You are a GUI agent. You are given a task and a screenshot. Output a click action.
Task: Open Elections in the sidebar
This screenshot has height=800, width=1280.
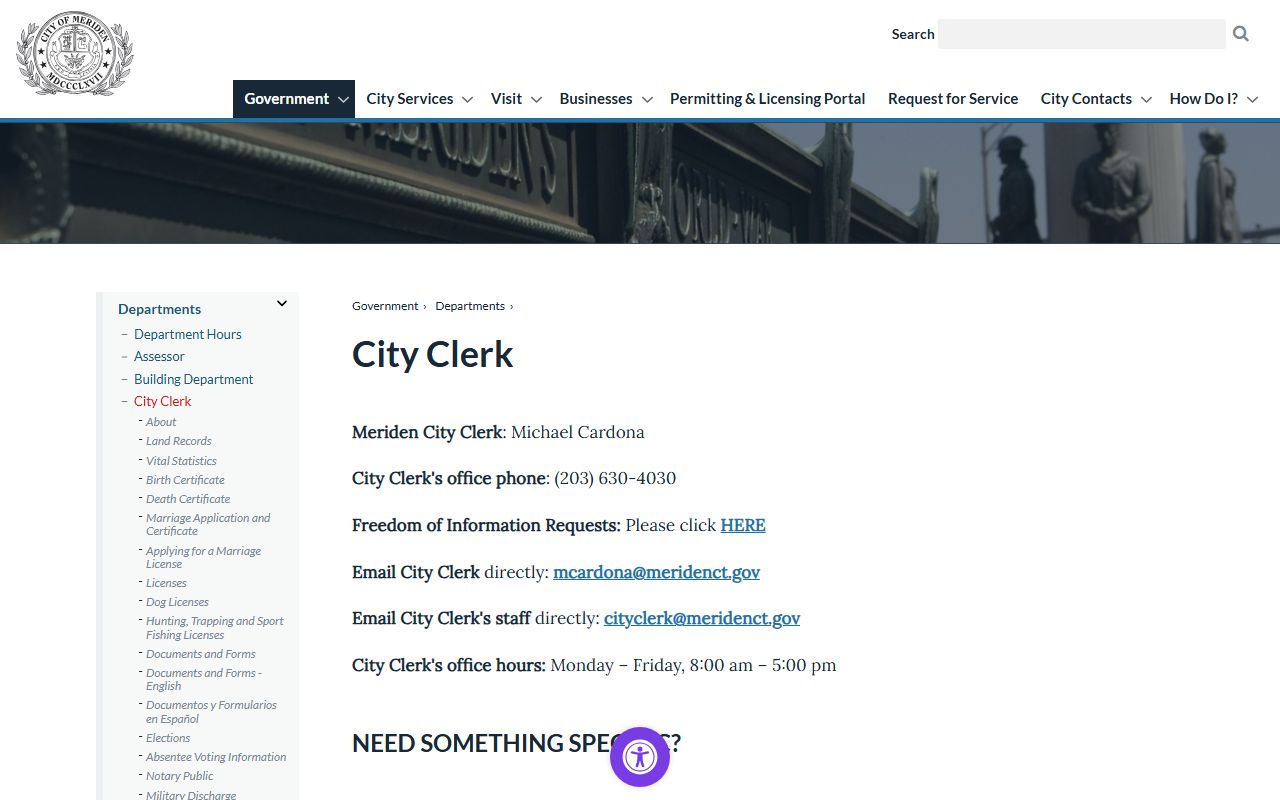[x=168, y=738]
